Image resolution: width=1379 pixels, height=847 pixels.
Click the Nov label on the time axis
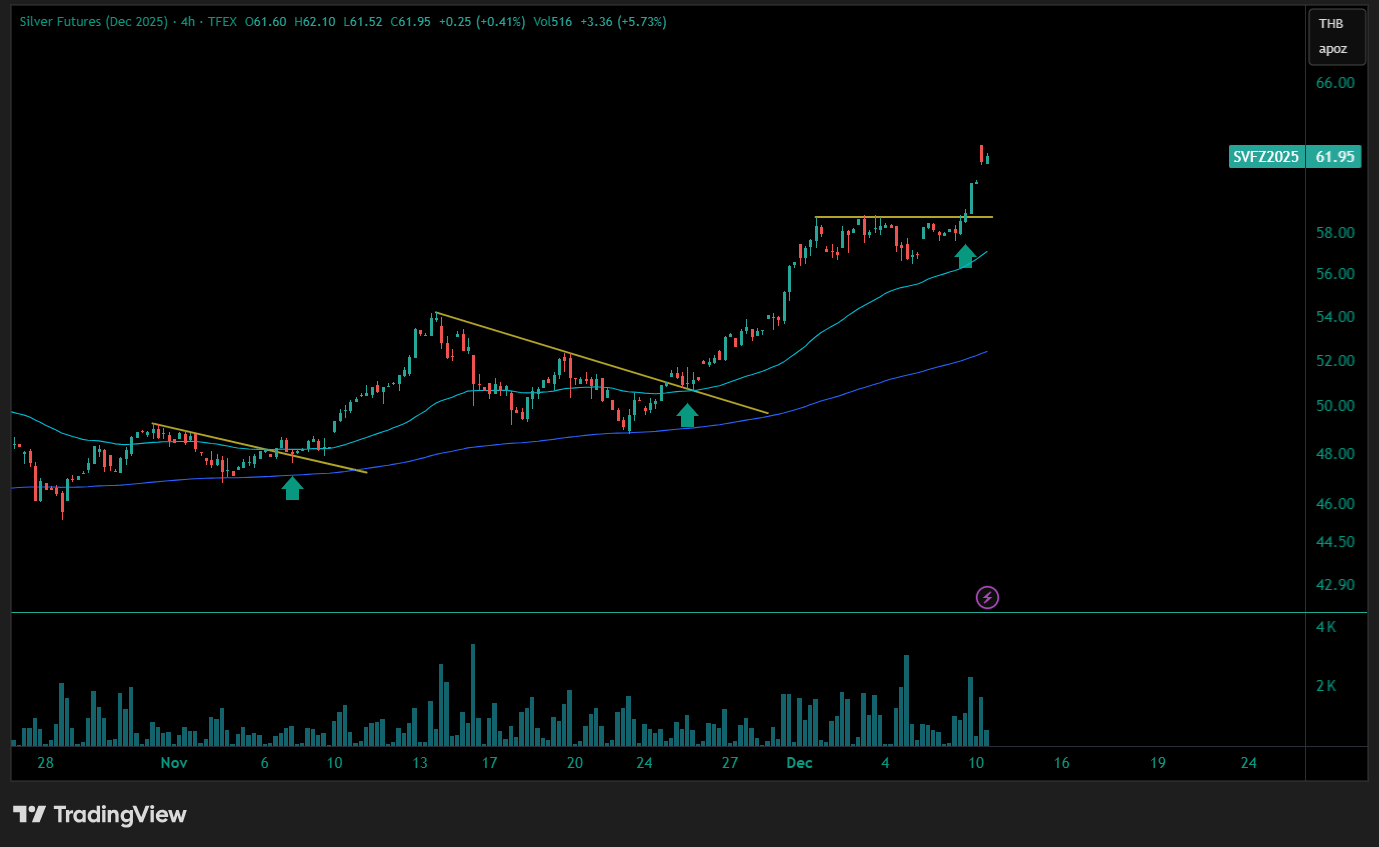coord(173,763)
